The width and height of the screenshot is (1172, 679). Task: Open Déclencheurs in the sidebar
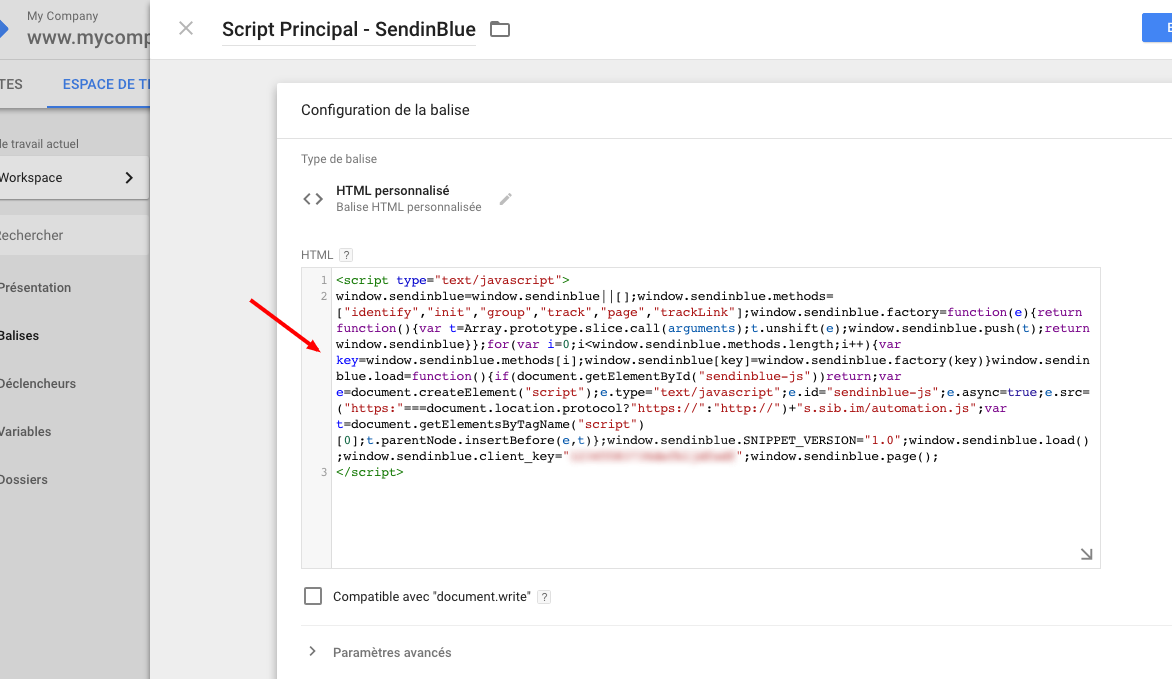click(x=38, y=383)
